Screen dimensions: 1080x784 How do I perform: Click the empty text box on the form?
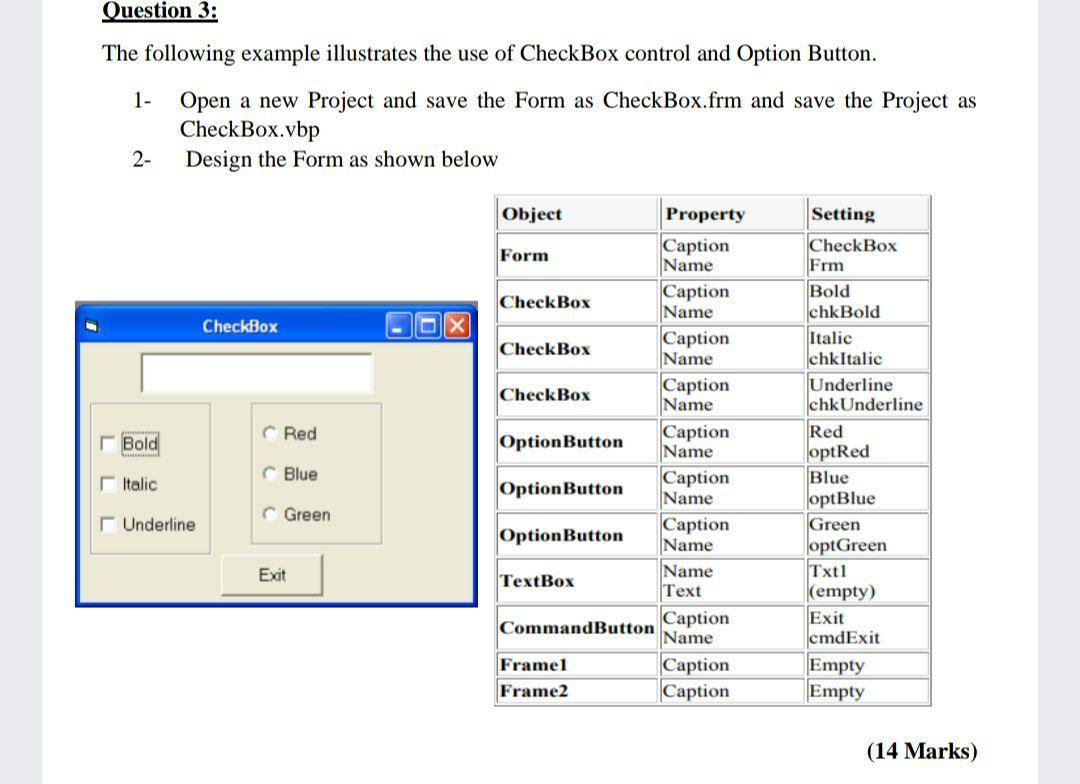tap(257, 372)
